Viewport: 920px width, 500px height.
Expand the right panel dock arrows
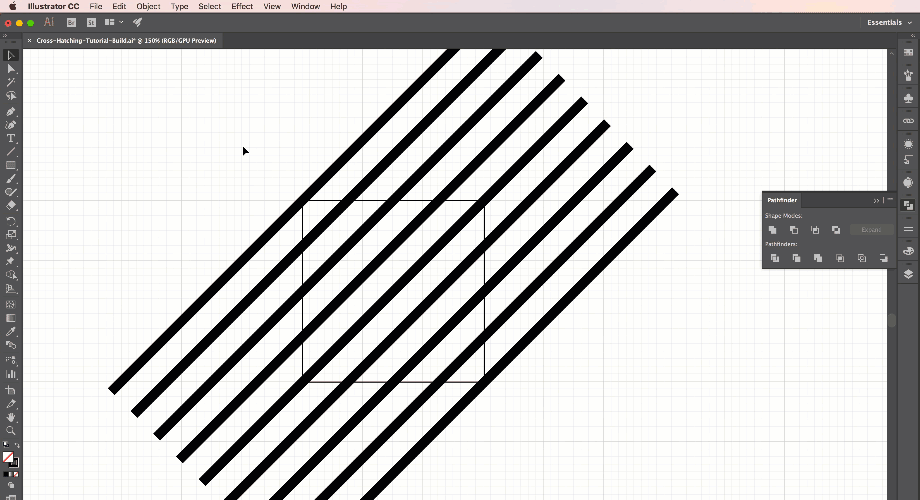(914, 36)
